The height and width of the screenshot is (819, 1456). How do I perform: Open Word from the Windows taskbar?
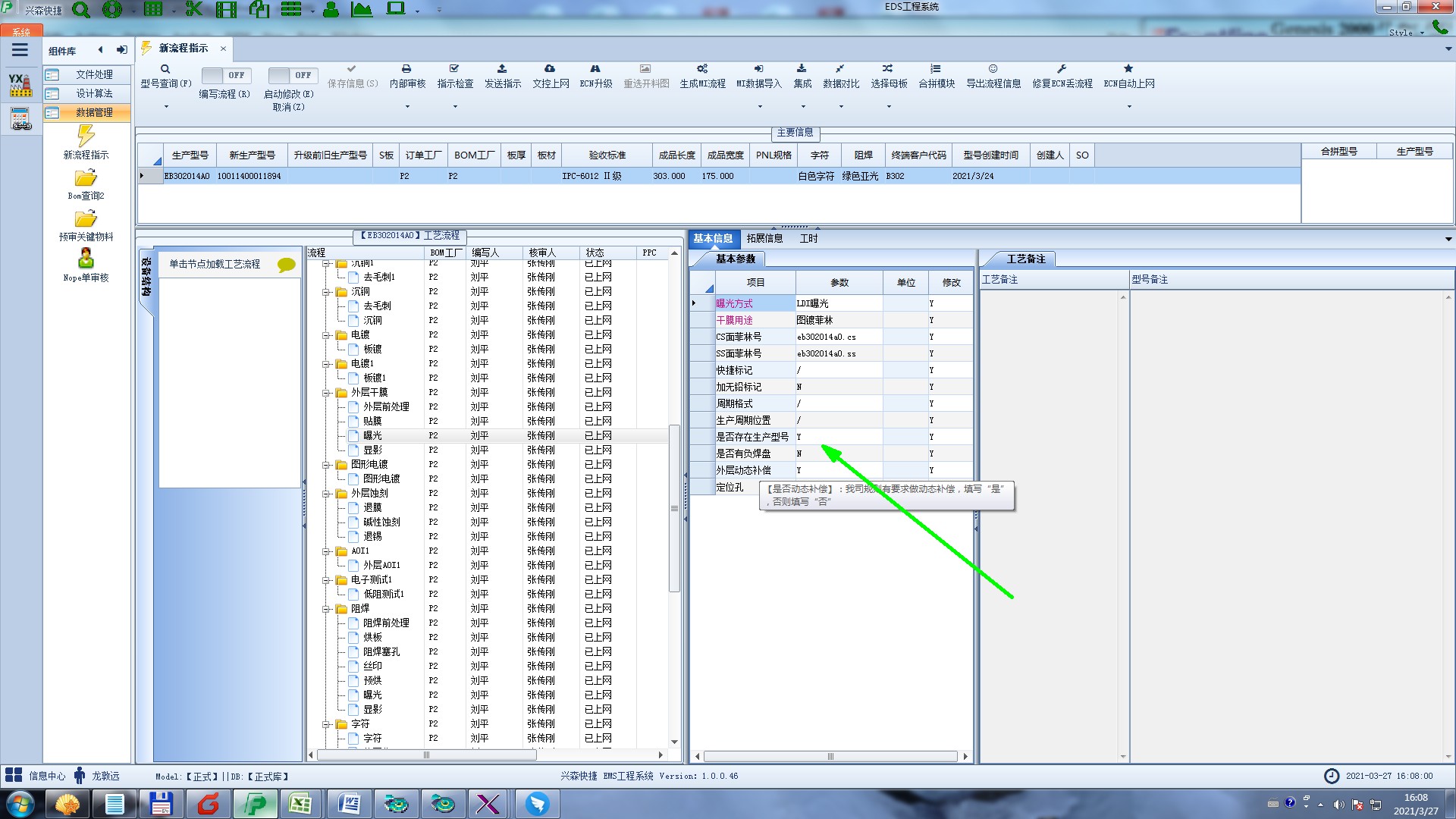point(348,804)
